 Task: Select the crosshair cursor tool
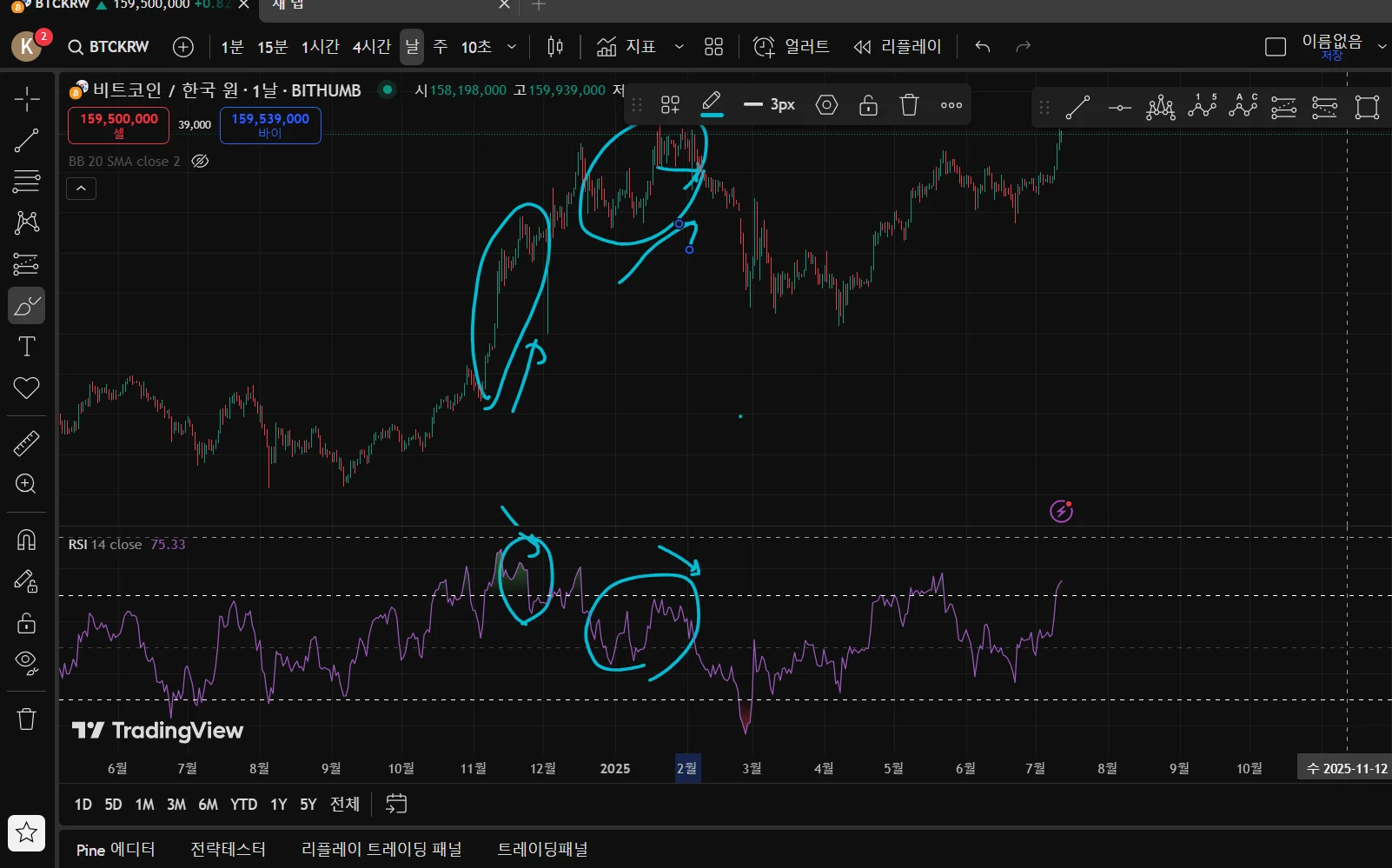(x=27, y=99)
